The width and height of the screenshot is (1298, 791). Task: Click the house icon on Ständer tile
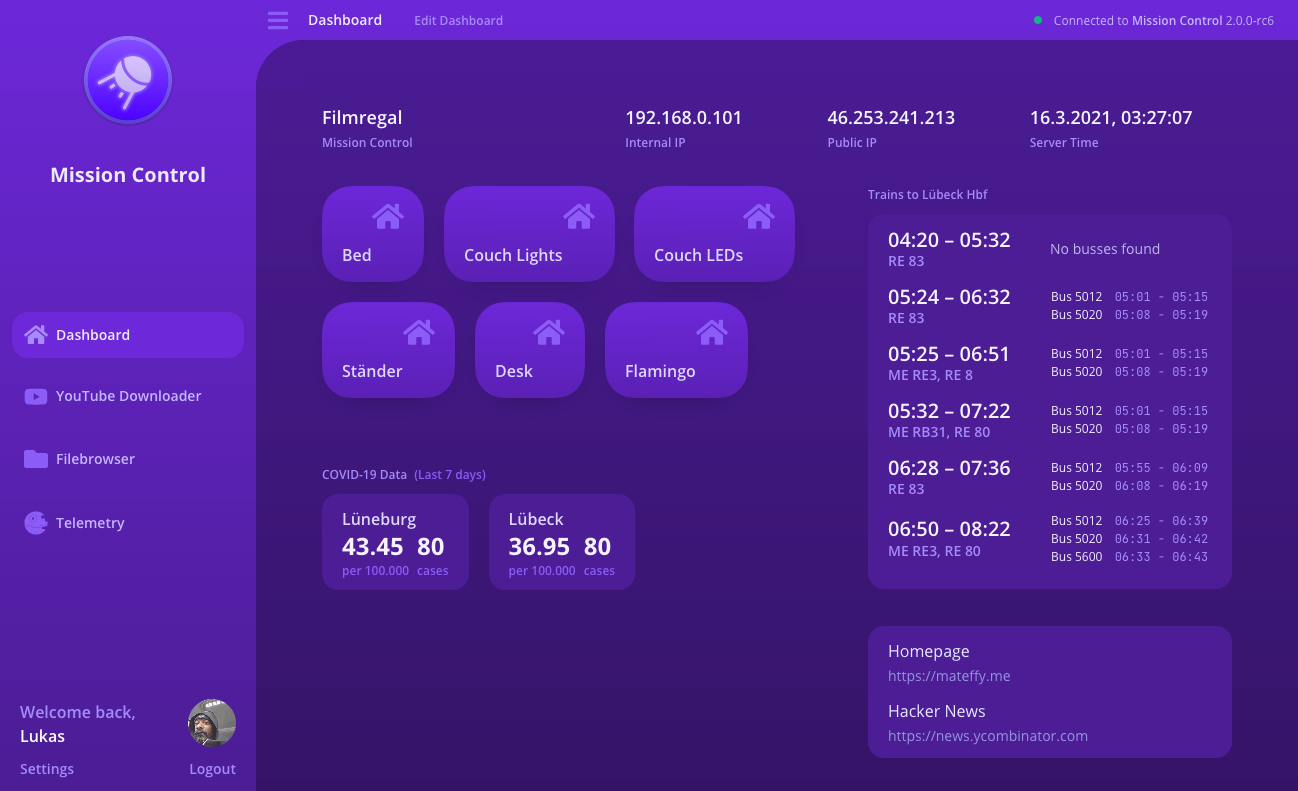tap(419, 331)
